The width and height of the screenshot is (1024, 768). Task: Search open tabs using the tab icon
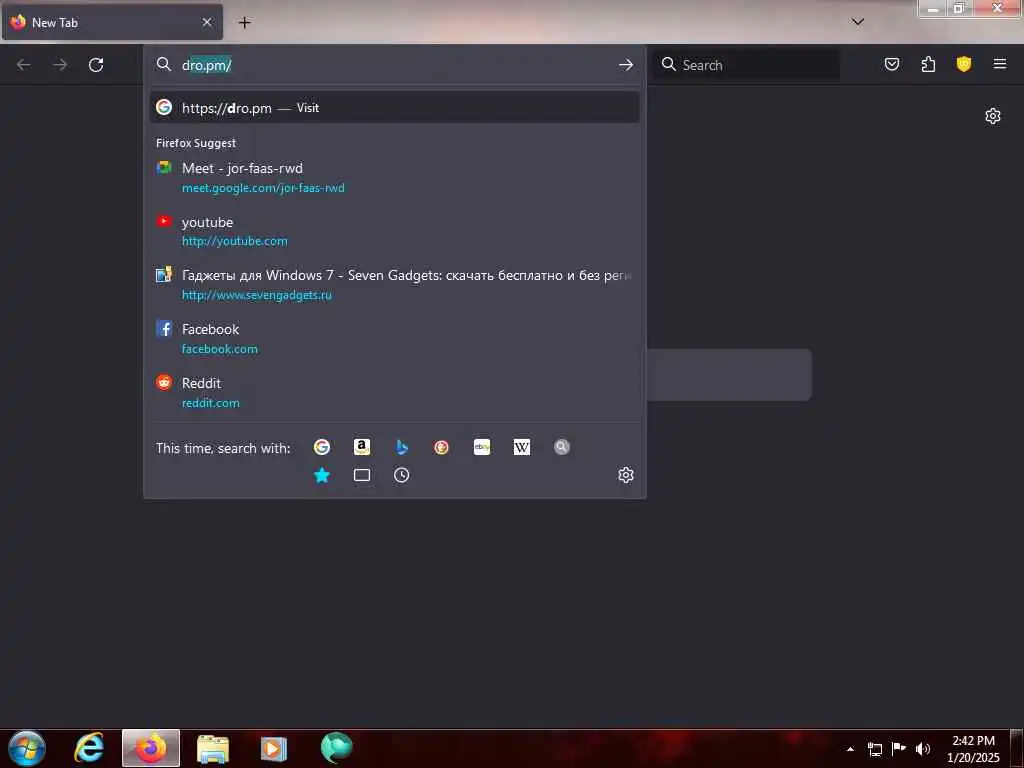362,475
